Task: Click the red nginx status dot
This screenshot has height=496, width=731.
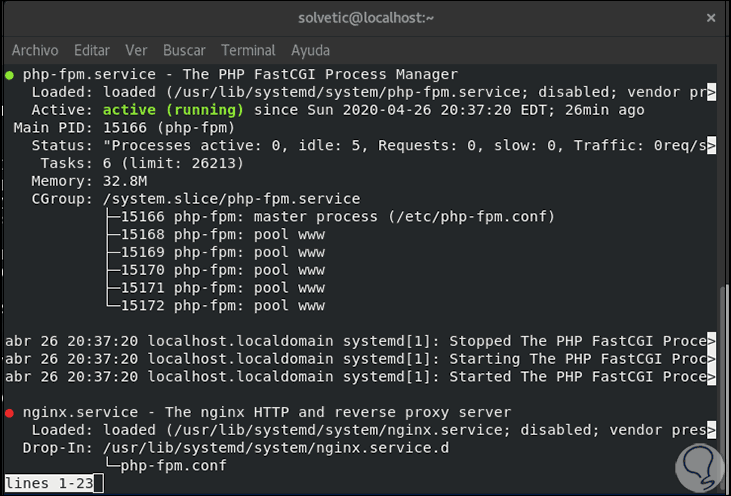Action: click(9, 412)
